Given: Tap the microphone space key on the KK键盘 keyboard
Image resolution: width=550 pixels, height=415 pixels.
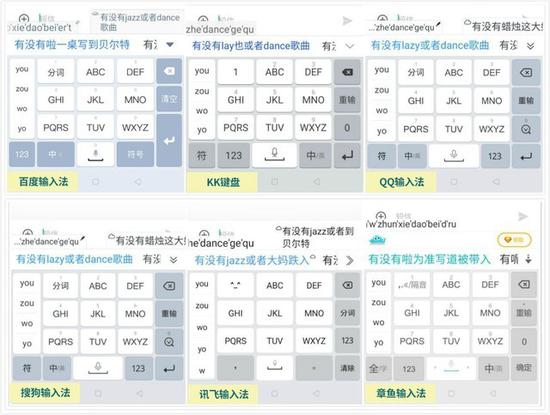Looking at the screenshot, I should tap(274, 155).
